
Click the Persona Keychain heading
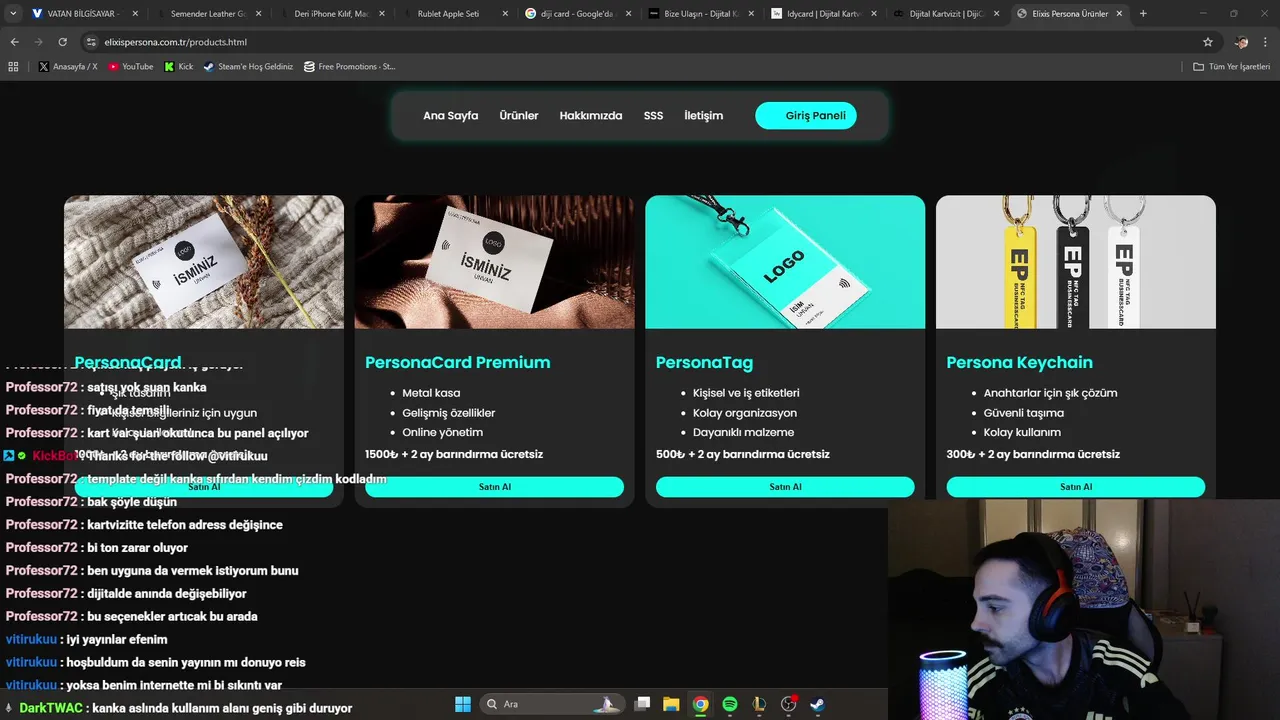(1020, 362)
